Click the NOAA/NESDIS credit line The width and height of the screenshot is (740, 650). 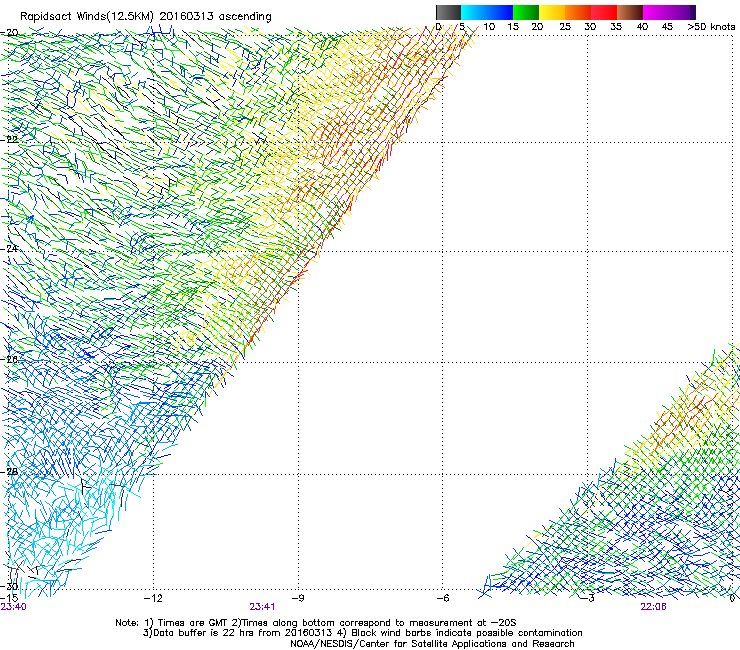432,644
